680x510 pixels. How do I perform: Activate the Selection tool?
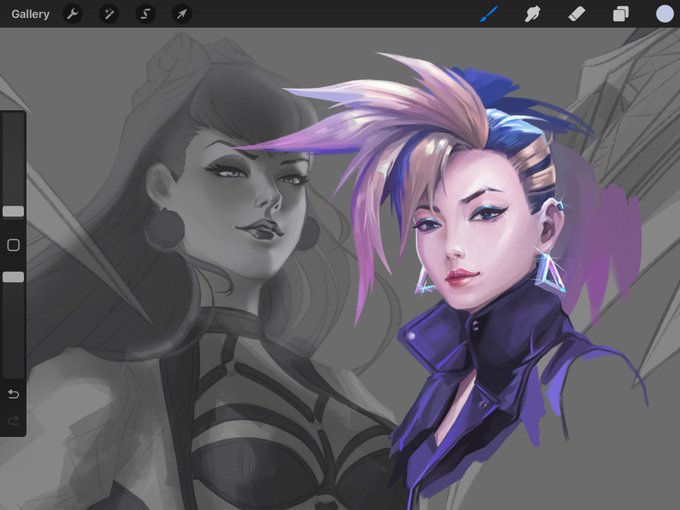(145, 14)
